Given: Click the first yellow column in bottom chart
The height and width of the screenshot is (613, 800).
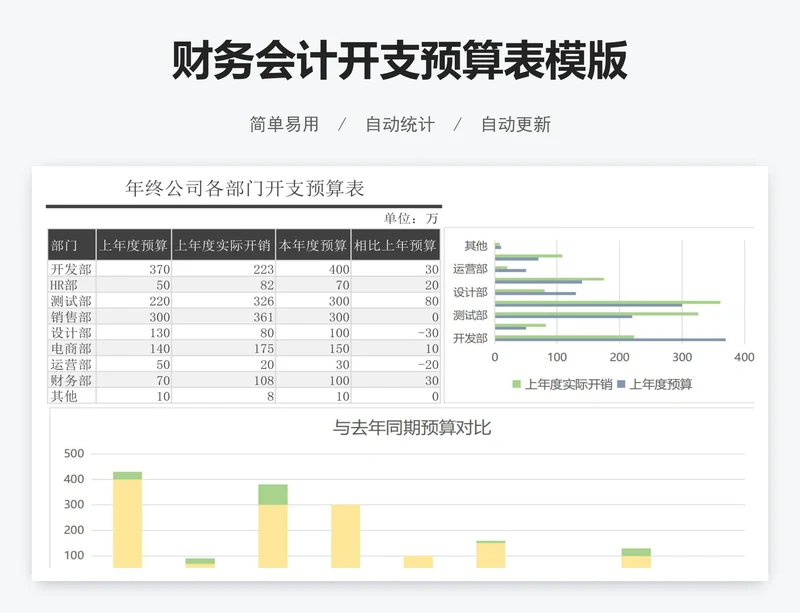Looking at the screenshot, I should pyautogui.click(x=128, y=523).
